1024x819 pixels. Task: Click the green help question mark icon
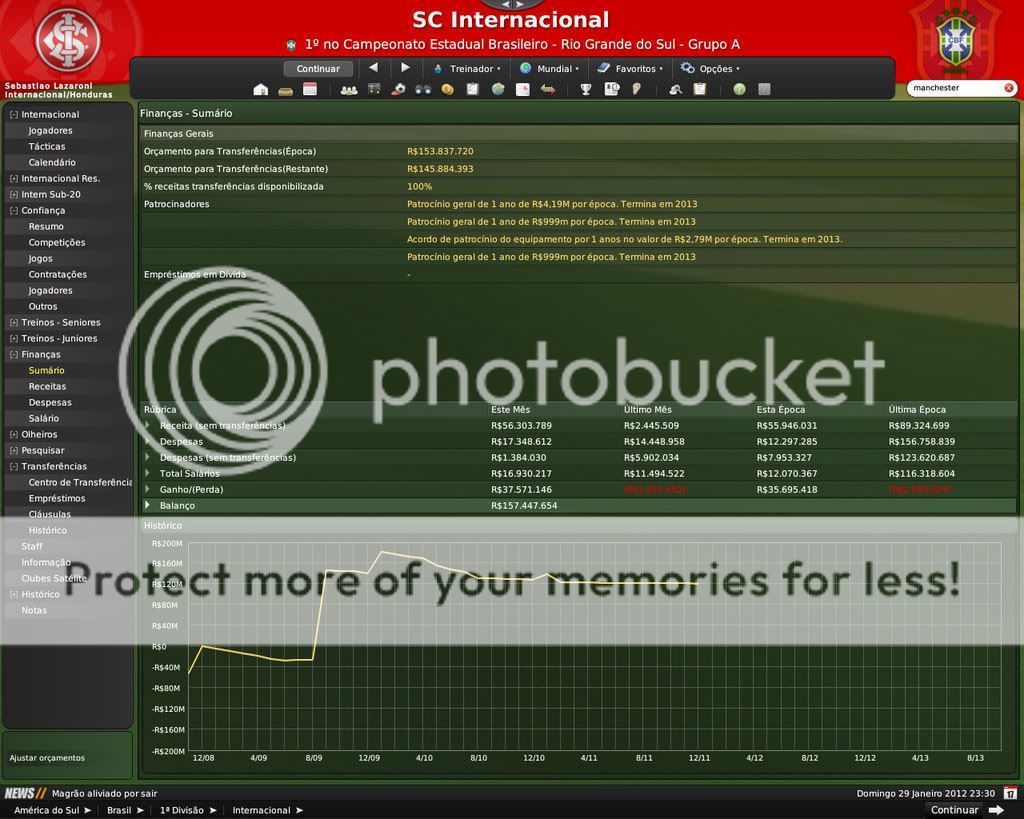tap(739, 90)
